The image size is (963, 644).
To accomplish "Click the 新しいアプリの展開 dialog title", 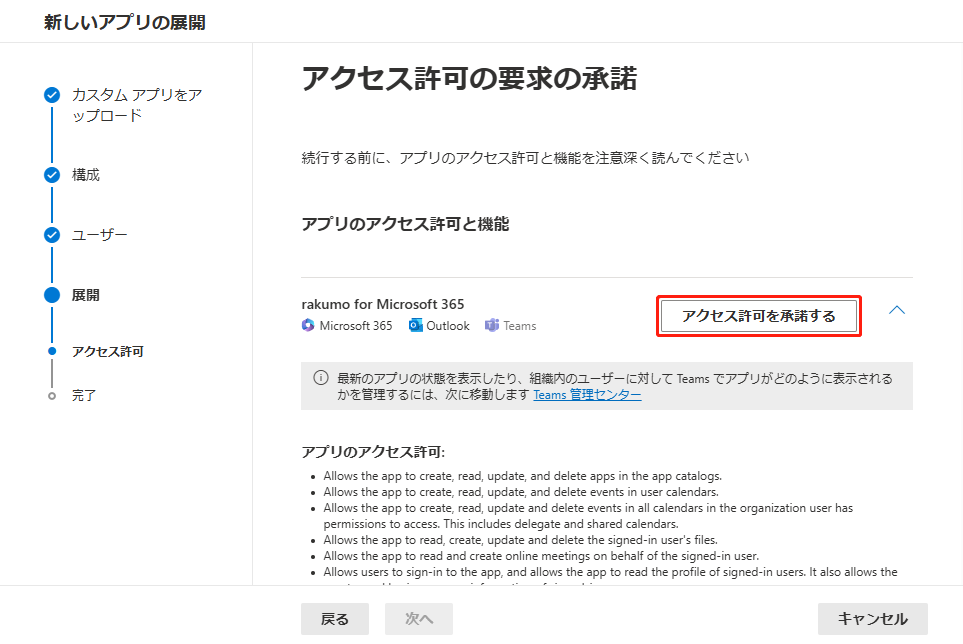I will [125, 23].
